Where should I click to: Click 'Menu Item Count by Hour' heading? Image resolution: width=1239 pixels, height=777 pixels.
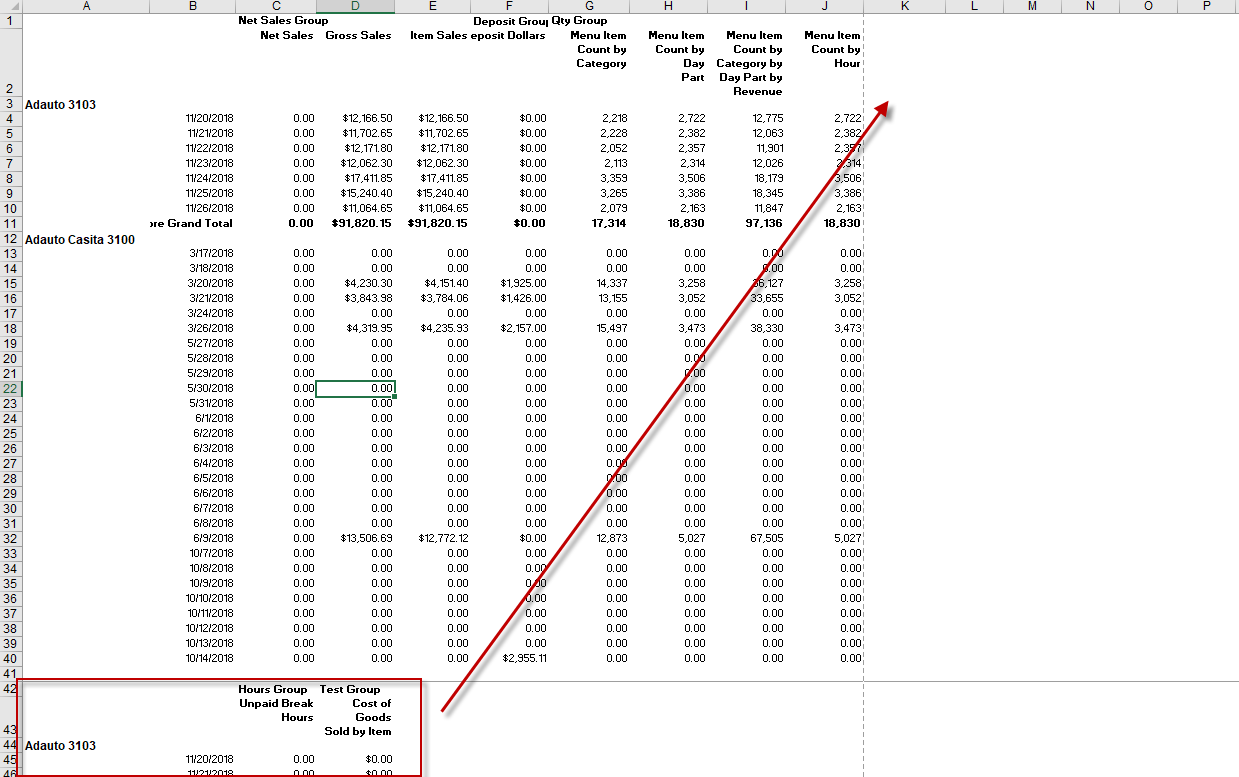point(834,50)
